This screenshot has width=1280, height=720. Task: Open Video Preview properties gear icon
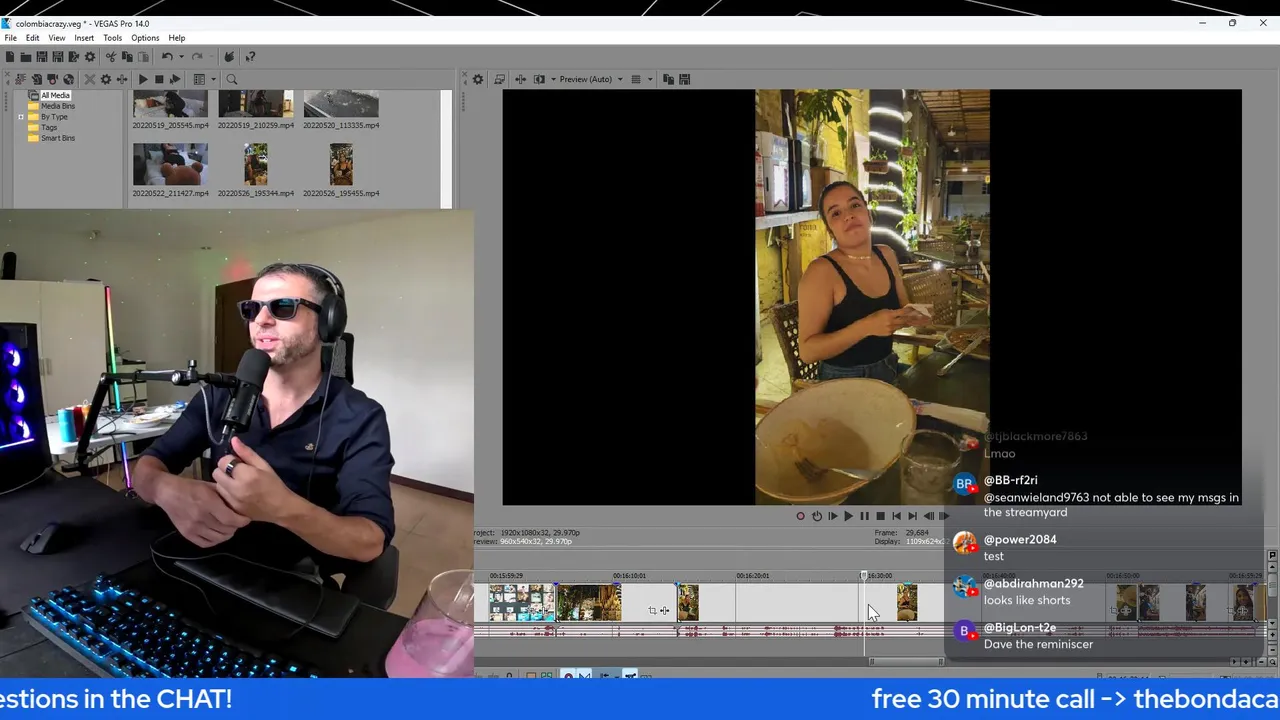[x=478, y=79]
